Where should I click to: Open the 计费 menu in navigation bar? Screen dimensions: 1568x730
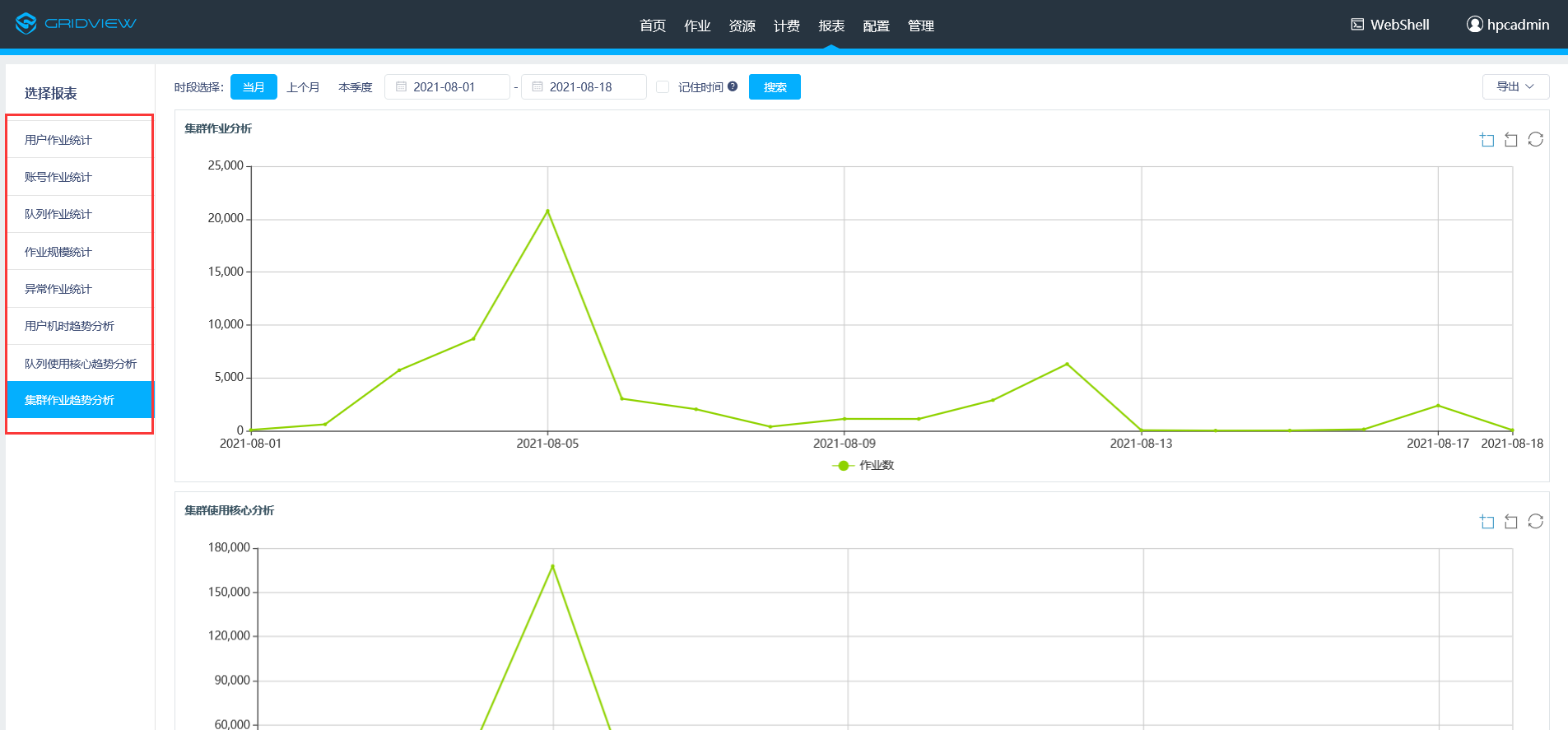coord(786,26)
